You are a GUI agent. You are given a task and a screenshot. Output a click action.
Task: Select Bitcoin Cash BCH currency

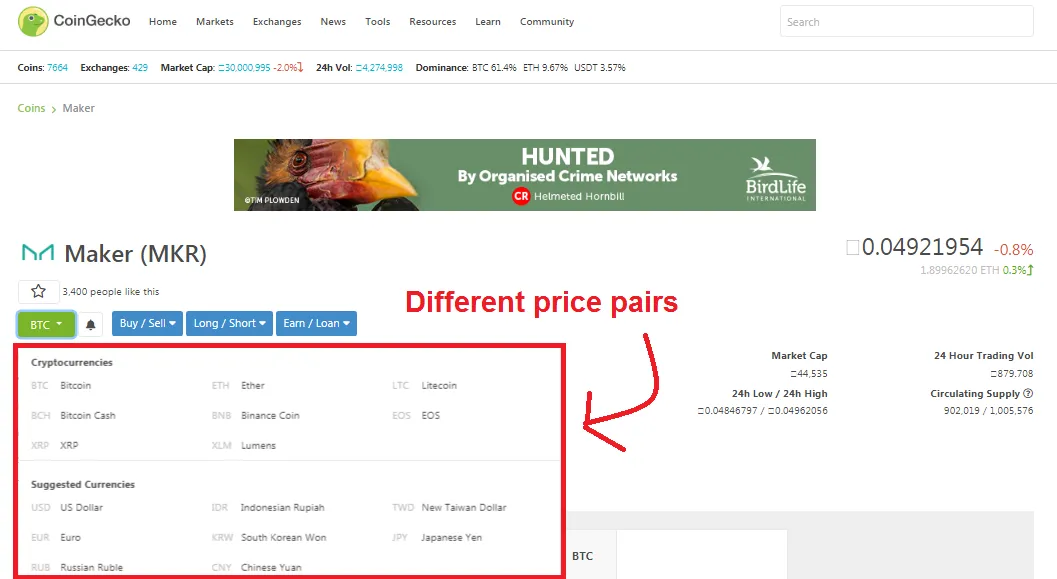point(73,415)
